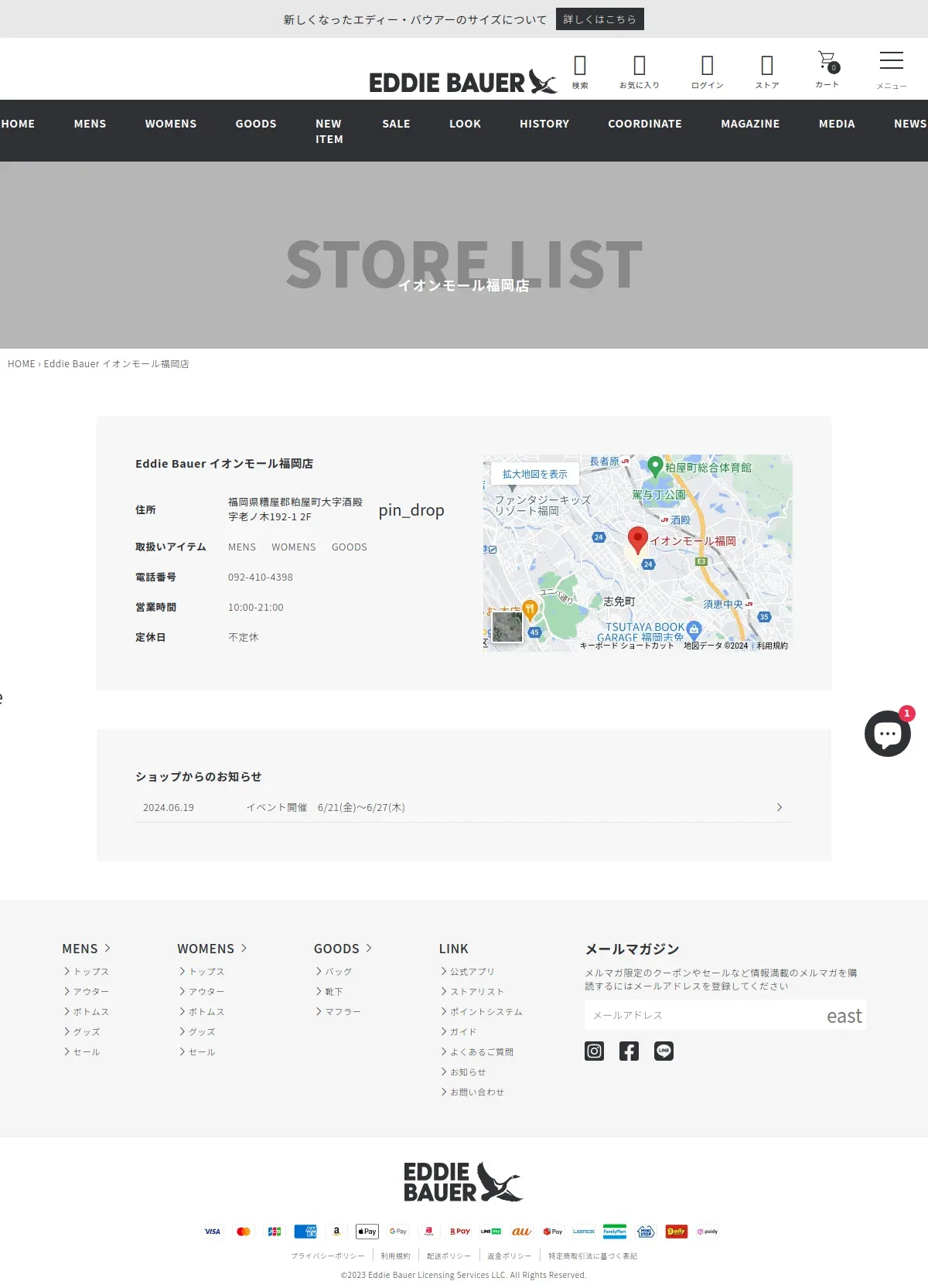Open footer link よくあるご質問

point(481,1052)
